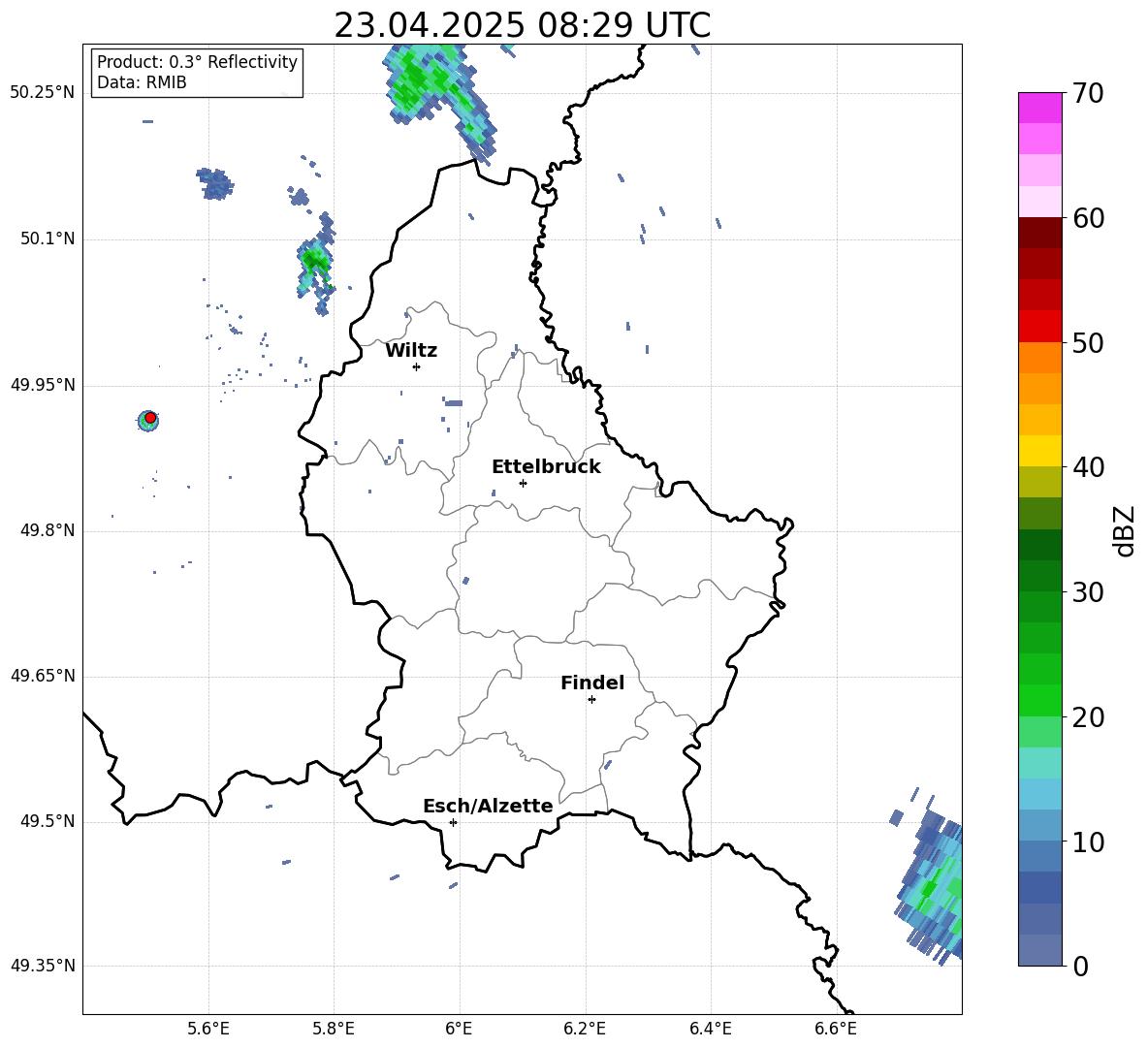The image size is (1148, 1048).
Task: Click the 6°E longitude label
Action: [x=459, y=1029]
